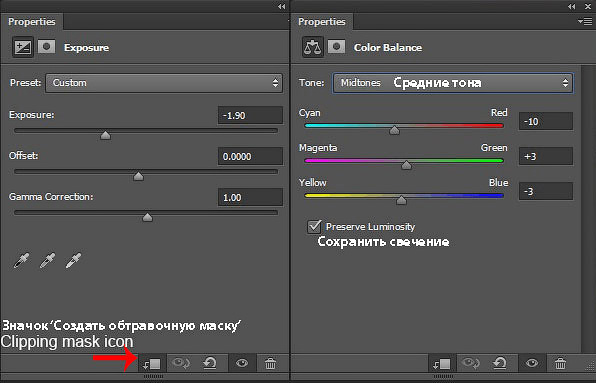Viewport: 596px width, 383px height.
Task: Select the layer mask icon beside Exposure
Action: (46, 47)
